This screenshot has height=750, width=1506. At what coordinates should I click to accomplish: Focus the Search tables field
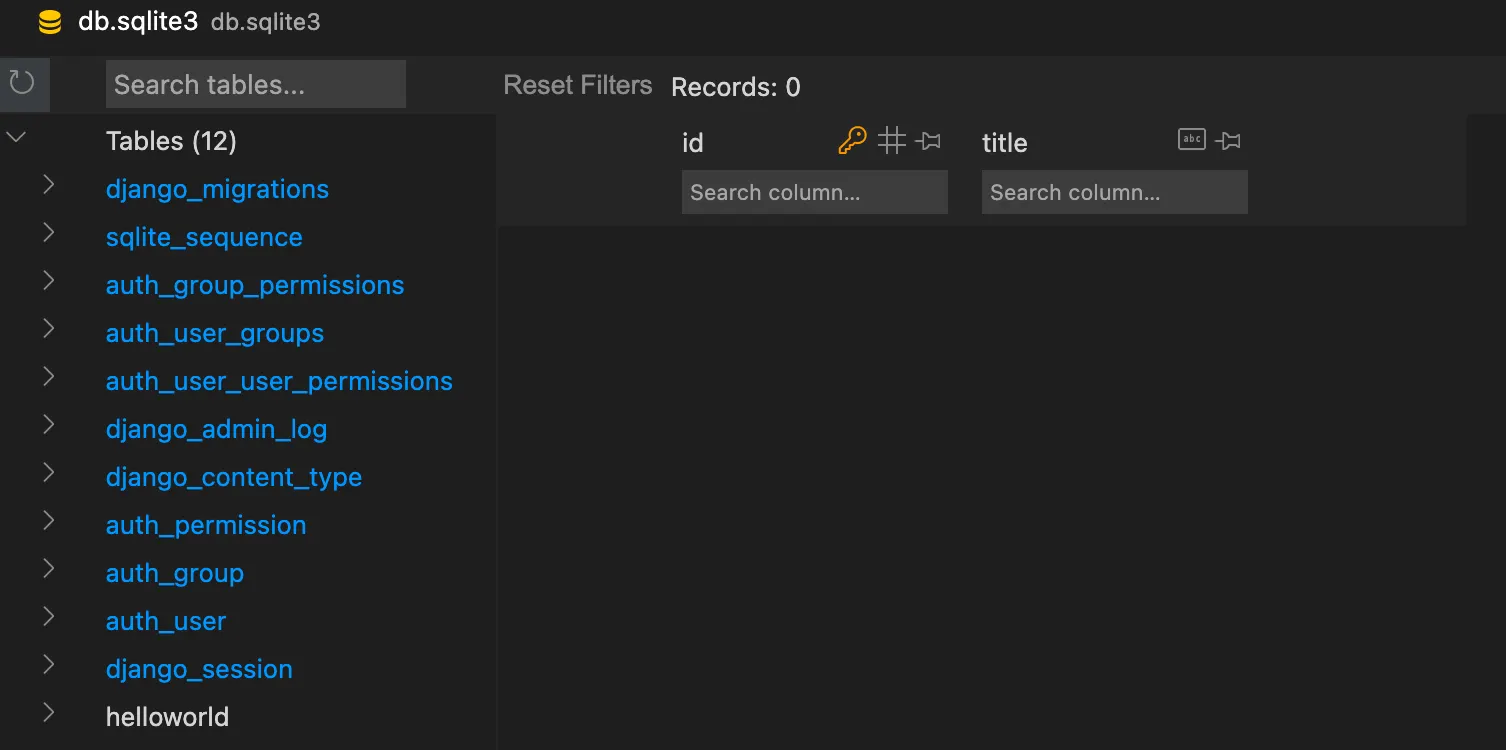[x=255, y=85]
